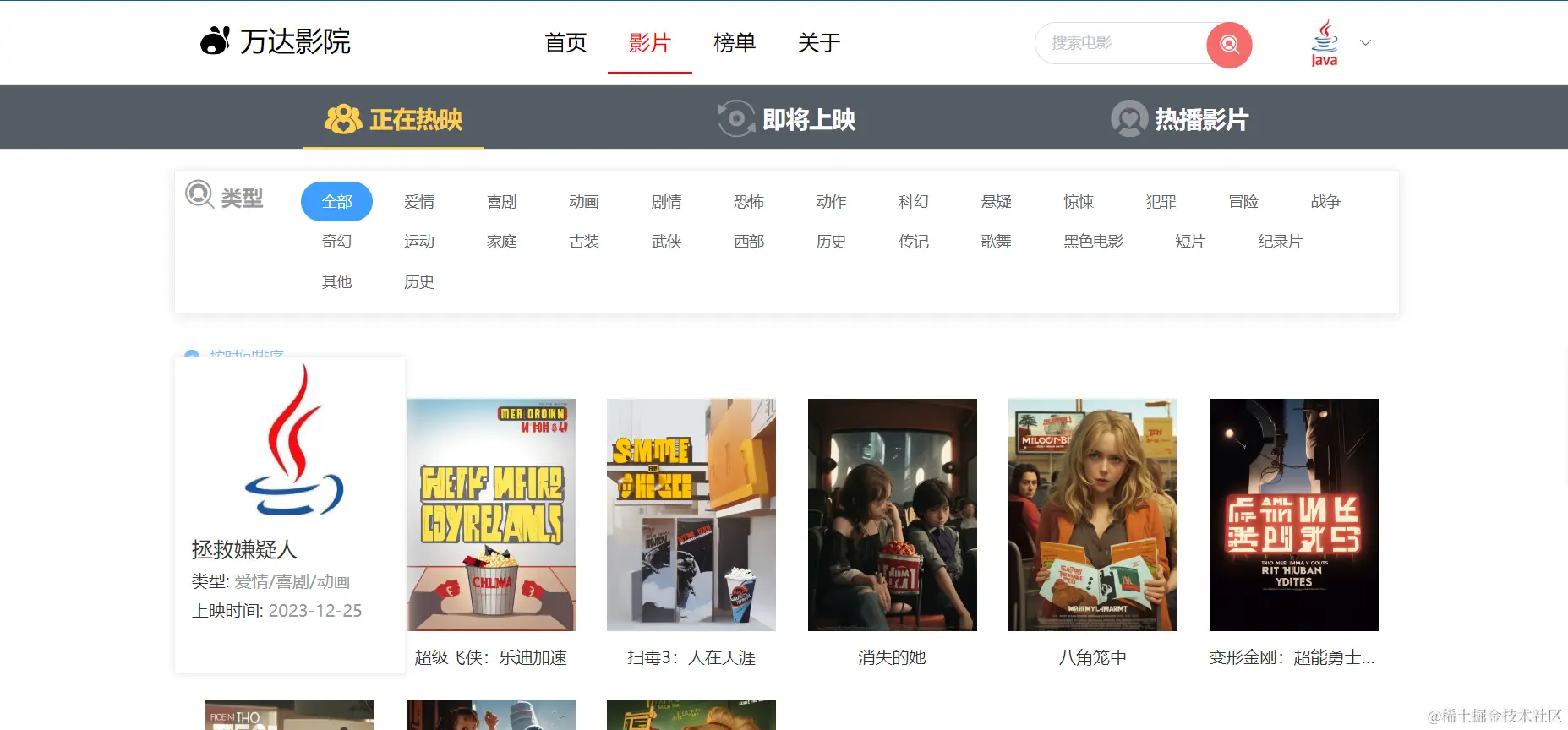This screenshot has width=1568, height=730.
Task: Filter by 恐怖 genre
Action: pyautogui.click(x=749, y=201)
